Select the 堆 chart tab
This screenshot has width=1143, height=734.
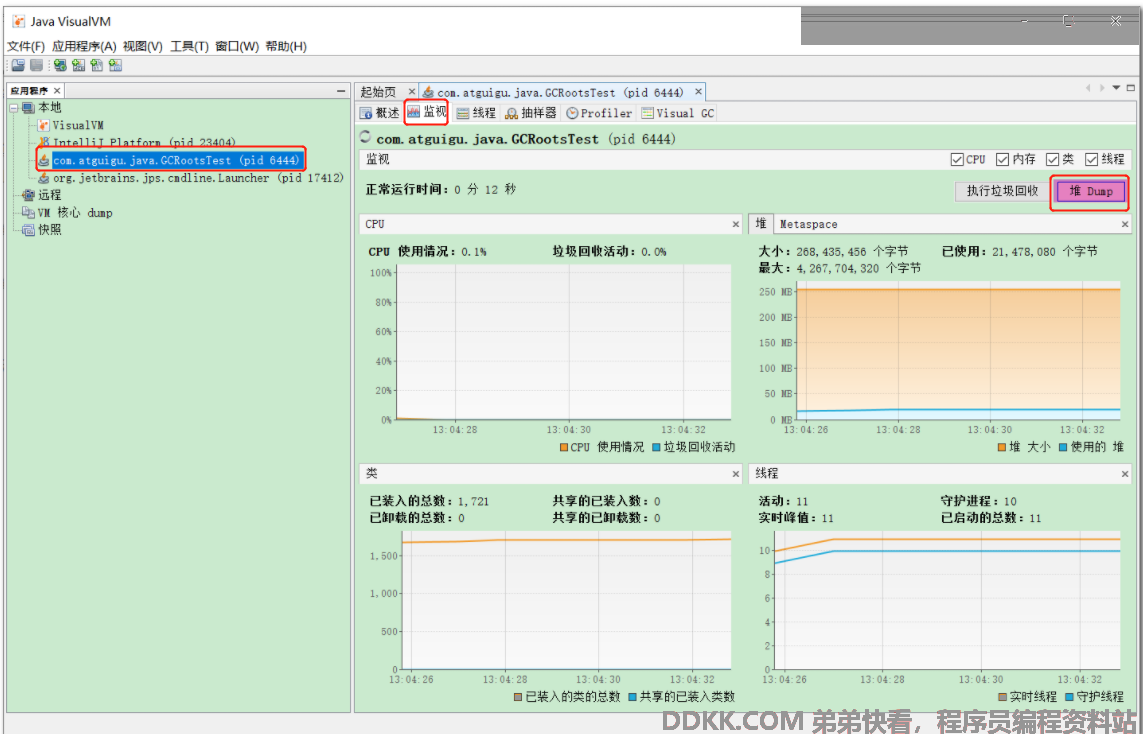pos(760,224)
